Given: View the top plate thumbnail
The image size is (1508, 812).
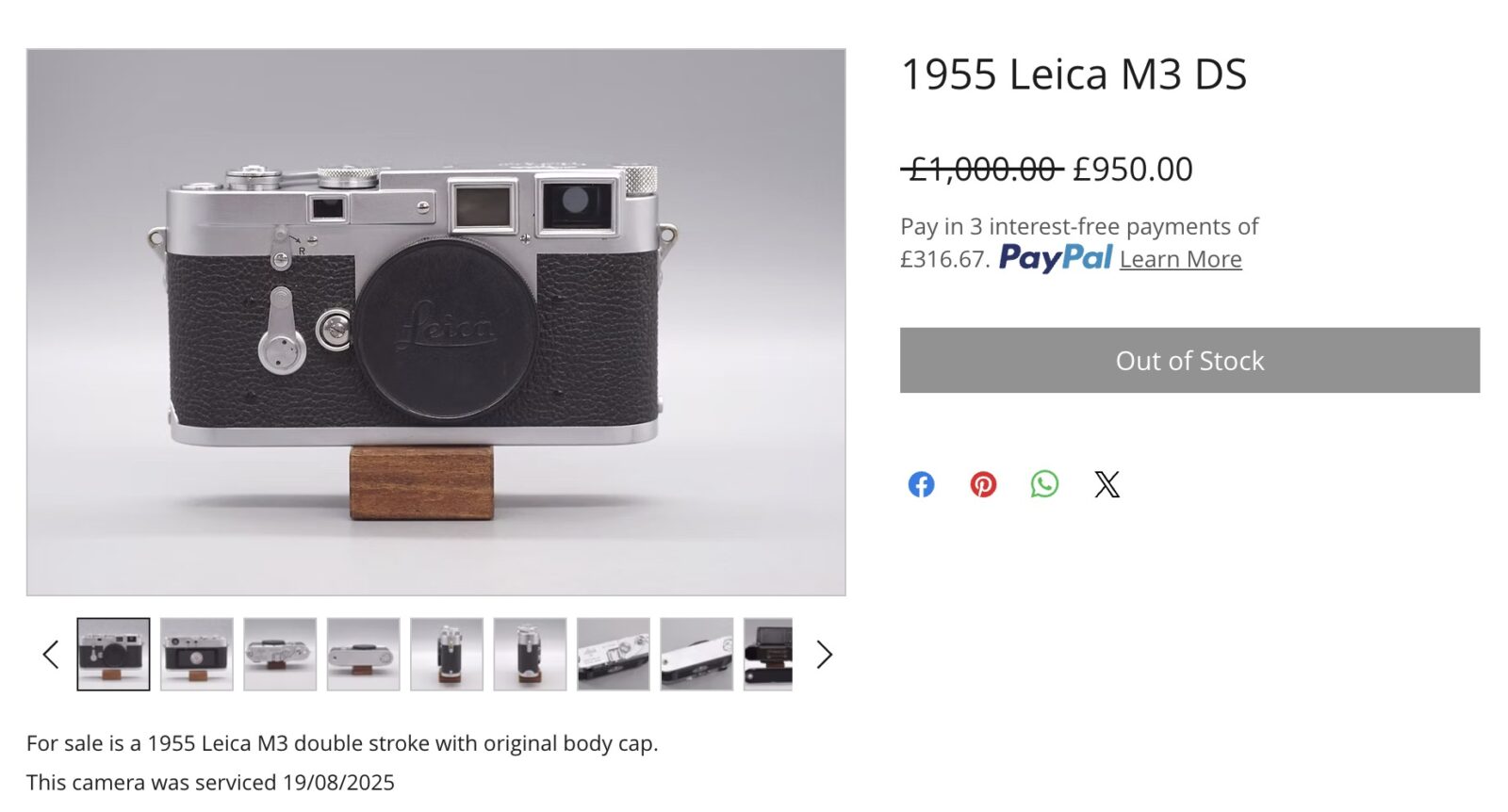Looking at the screenshot, I should [280, 655].
